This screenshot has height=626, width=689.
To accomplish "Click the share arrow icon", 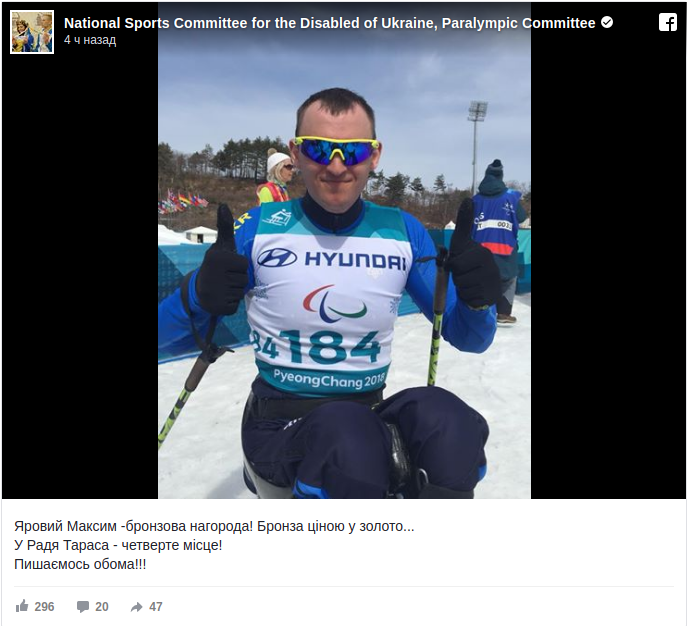I will pos(137,607).
